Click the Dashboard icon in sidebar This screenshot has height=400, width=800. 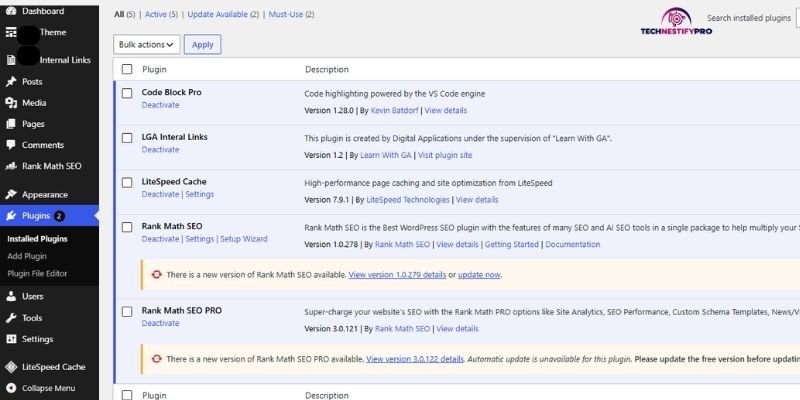pyautogui.click(x=11, y=11)
